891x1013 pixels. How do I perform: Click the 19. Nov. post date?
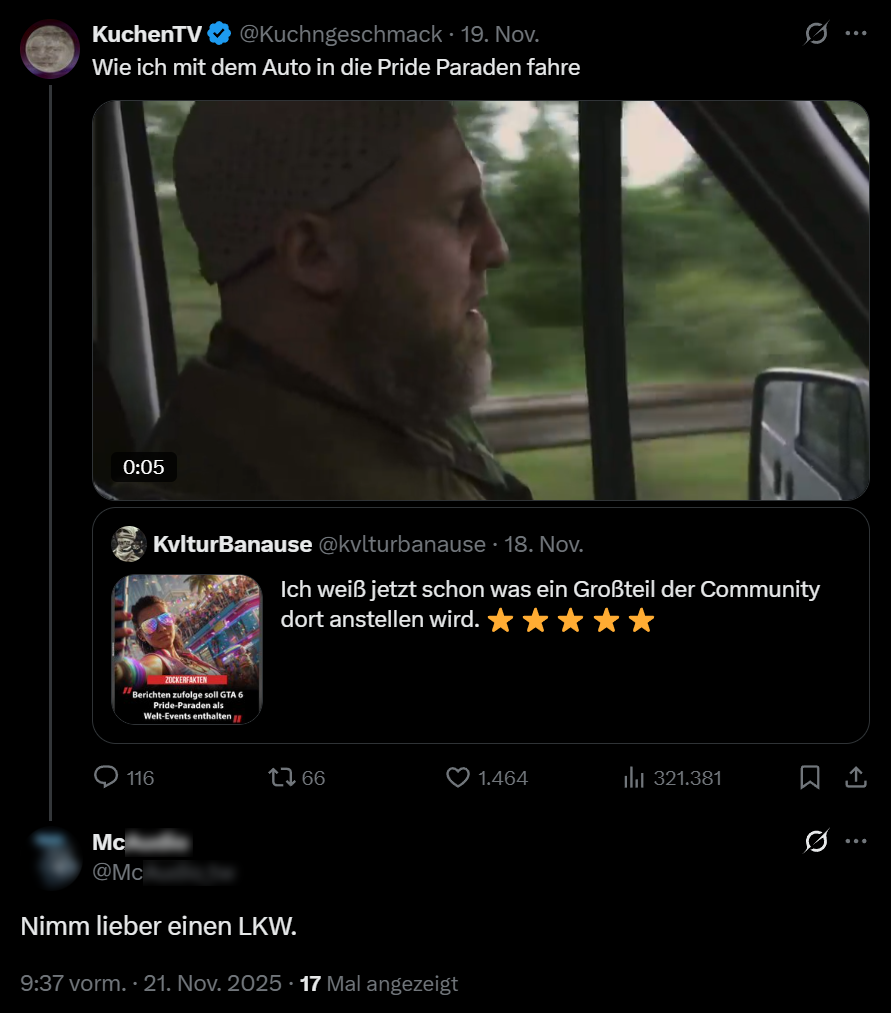tap(500, 34)
